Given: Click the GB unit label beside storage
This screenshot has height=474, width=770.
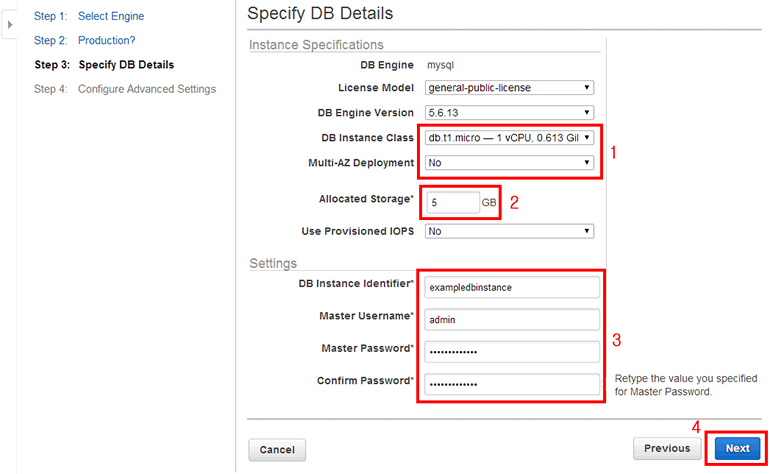Looking at the screenshot, I should 489,201.
